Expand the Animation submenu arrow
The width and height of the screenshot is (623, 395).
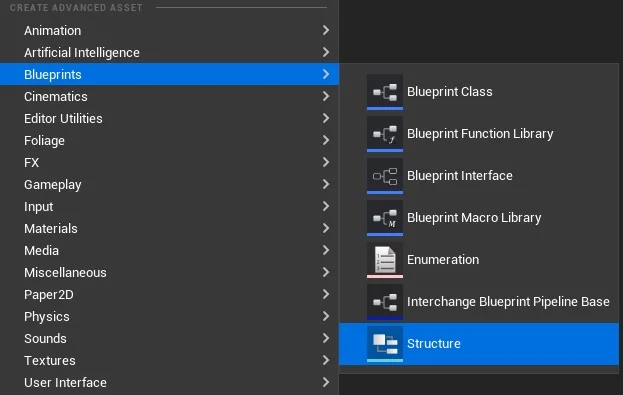click(326, 30)
